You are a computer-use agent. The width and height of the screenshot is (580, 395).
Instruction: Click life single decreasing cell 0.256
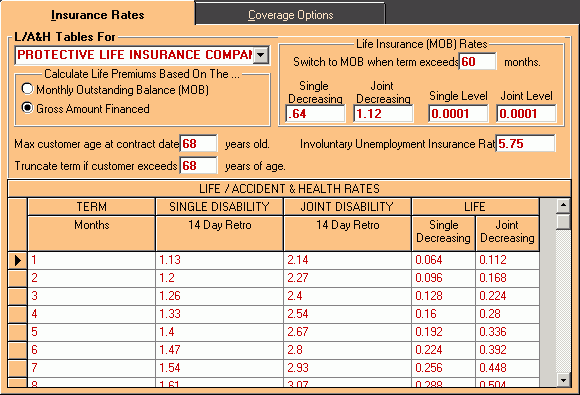click(443, 368)
